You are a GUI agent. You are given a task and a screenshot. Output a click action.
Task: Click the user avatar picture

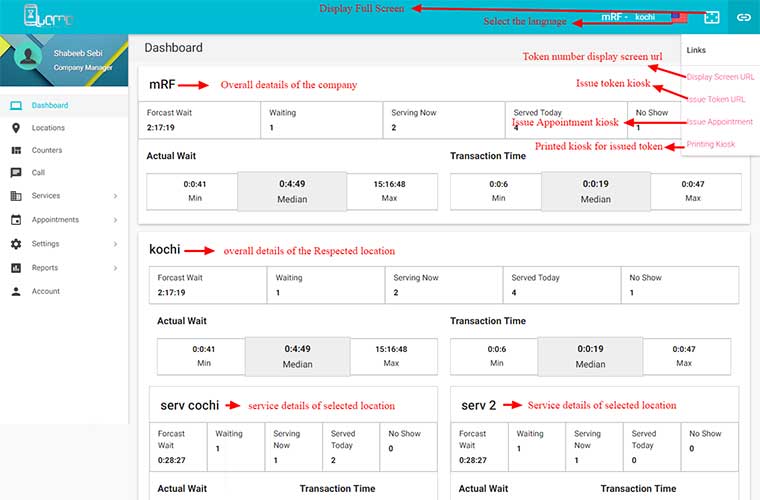coord(28,56)
